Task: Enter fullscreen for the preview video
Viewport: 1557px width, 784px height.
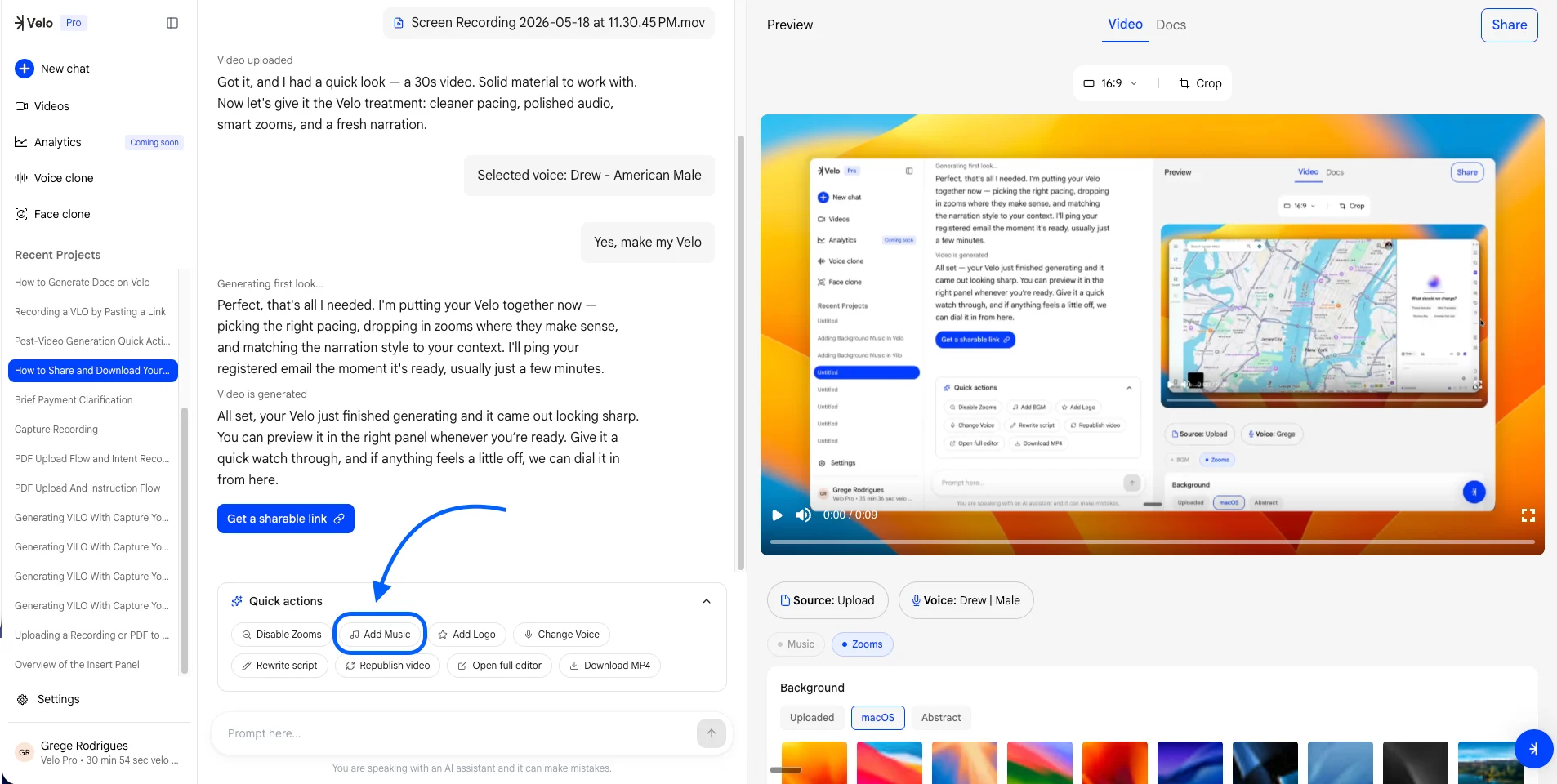Action: [1528, 515]
